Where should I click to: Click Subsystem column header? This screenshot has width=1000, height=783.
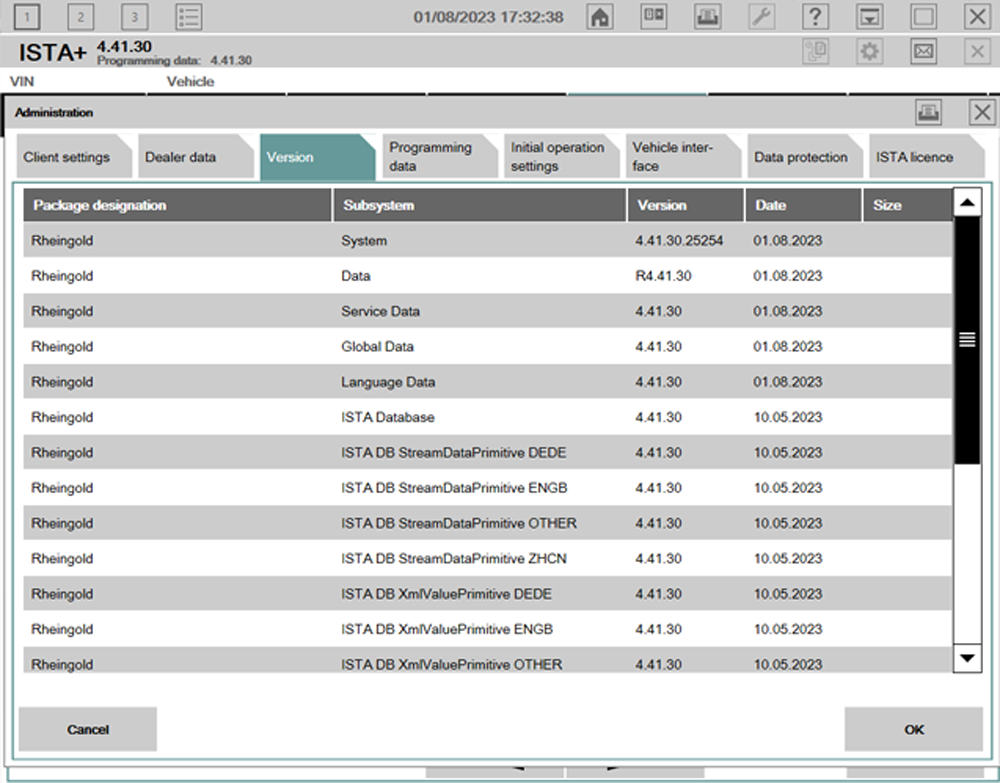point(480,205)
